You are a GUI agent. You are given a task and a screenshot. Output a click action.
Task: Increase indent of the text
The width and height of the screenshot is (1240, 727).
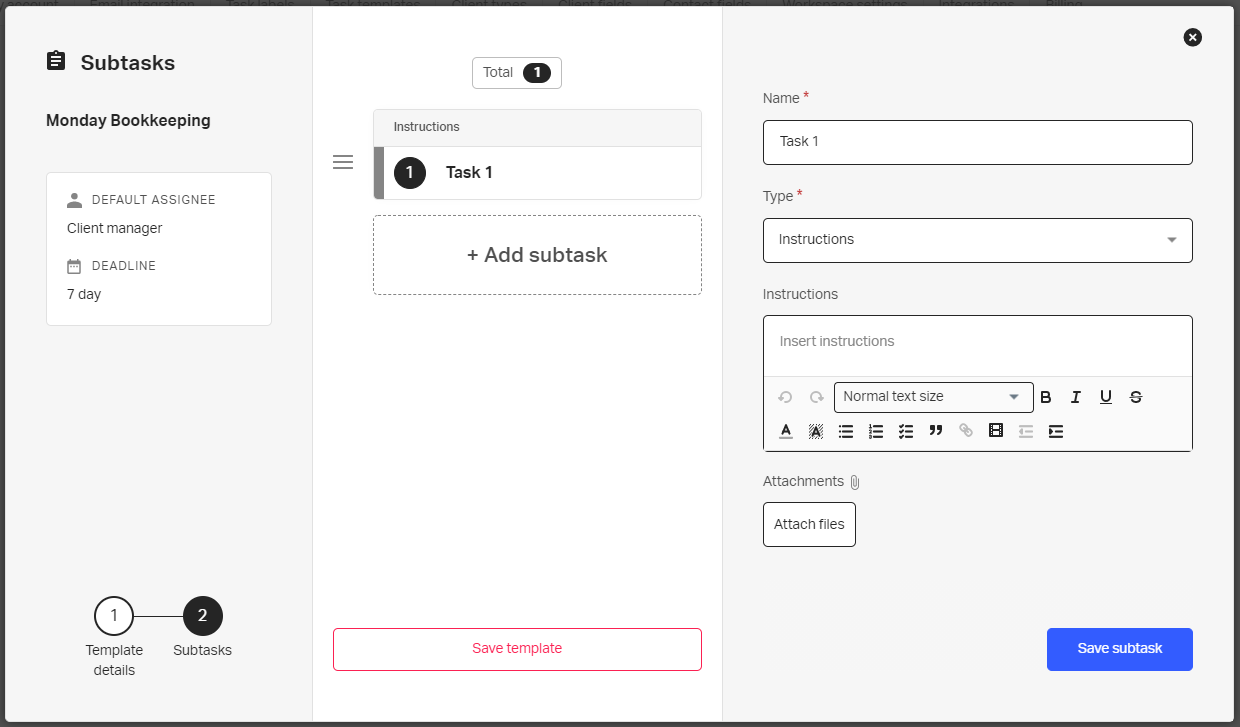(x=1056, y=431)
